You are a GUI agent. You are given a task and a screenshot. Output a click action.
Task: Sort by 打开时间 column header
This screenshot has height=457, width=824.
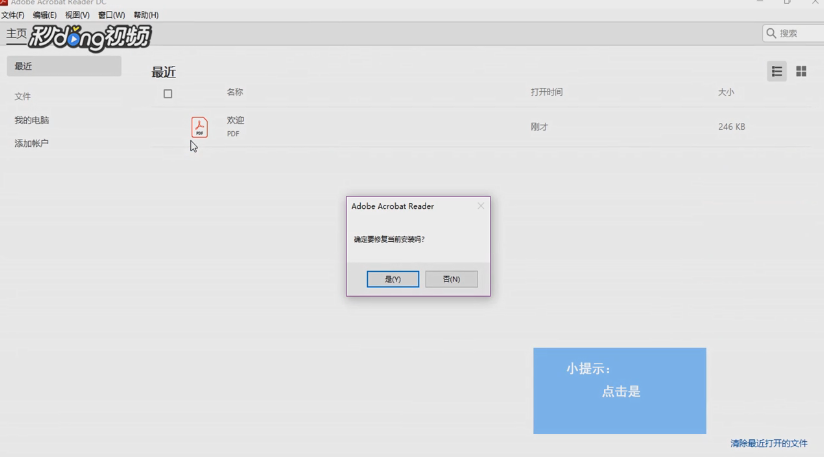pos(547,92)
